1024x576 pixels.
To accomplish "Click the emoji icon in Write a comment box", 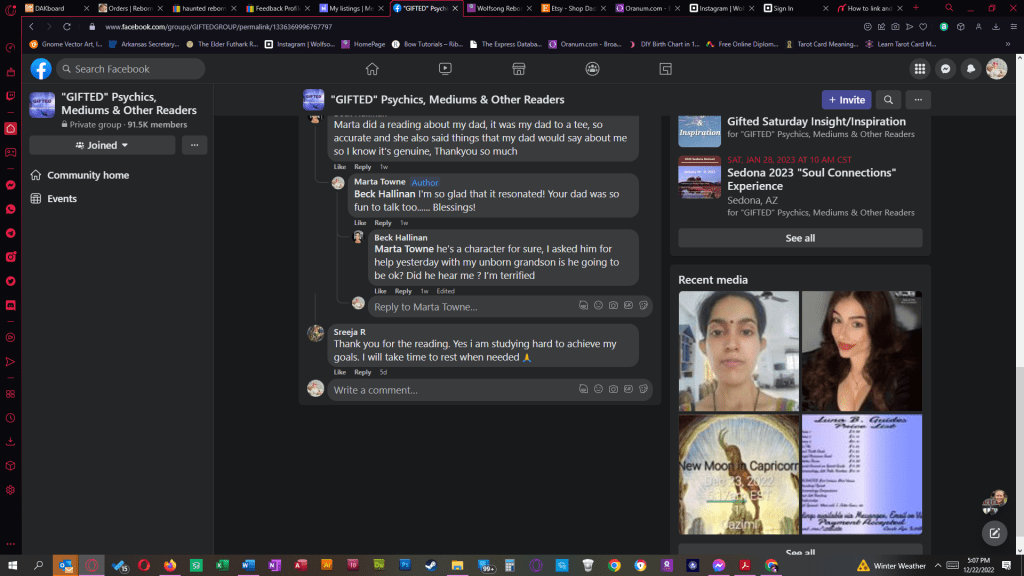I will point(598,390).
